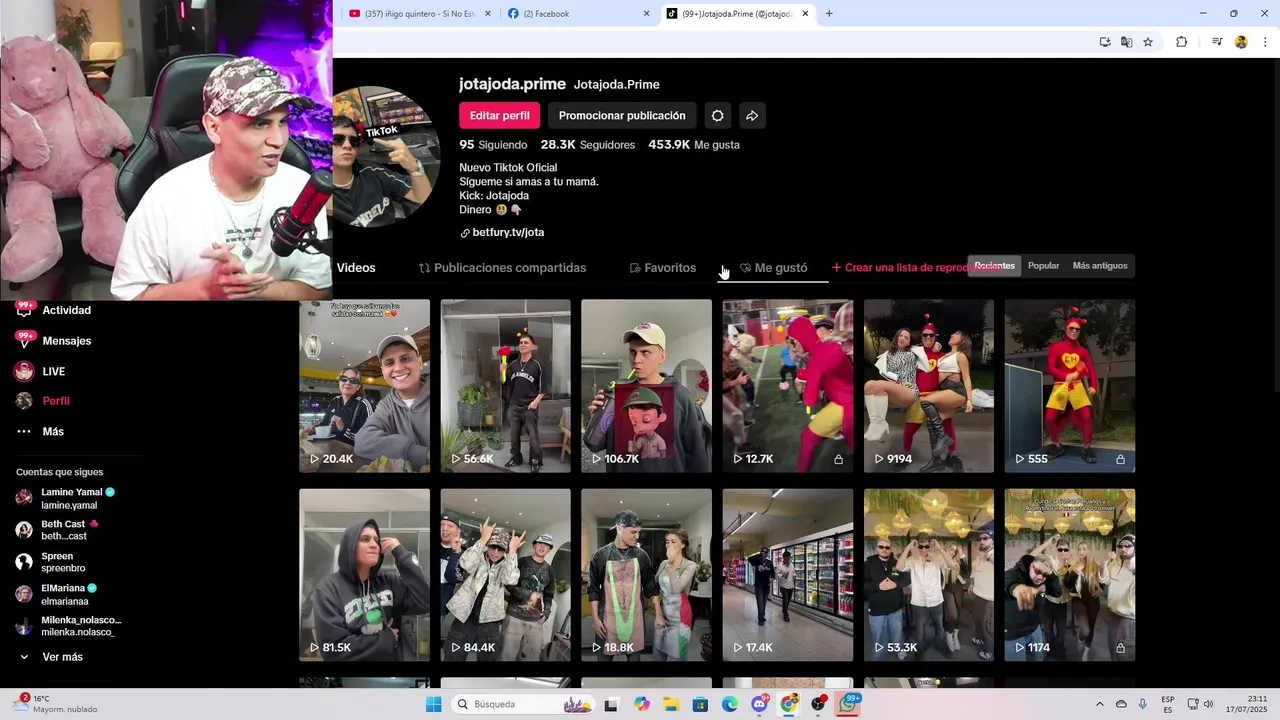Open the video with 53.3K views
Viewport: 1280px width, 720px height.
[x=929, y=575]
